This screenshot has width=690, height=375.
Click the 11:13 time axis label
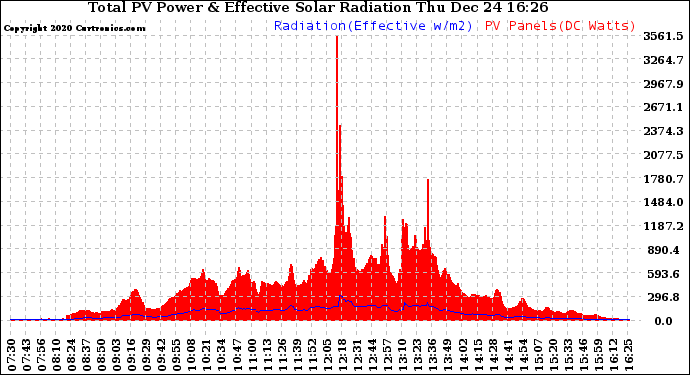coord(268,355)
